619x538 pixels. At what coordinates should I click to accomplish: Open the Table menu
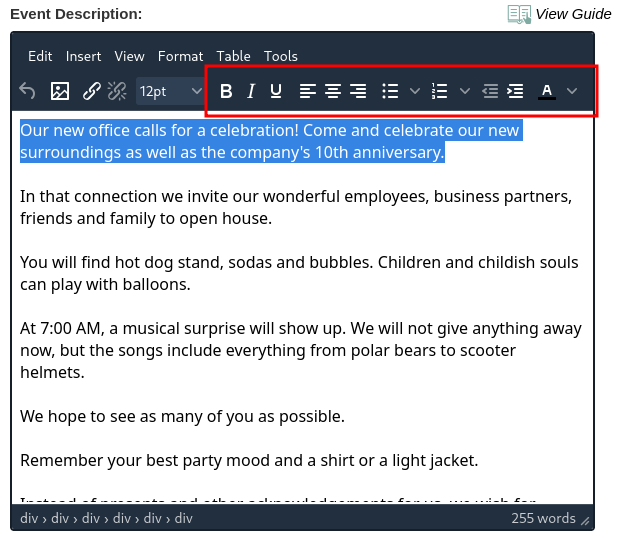[x=233, y=56]
